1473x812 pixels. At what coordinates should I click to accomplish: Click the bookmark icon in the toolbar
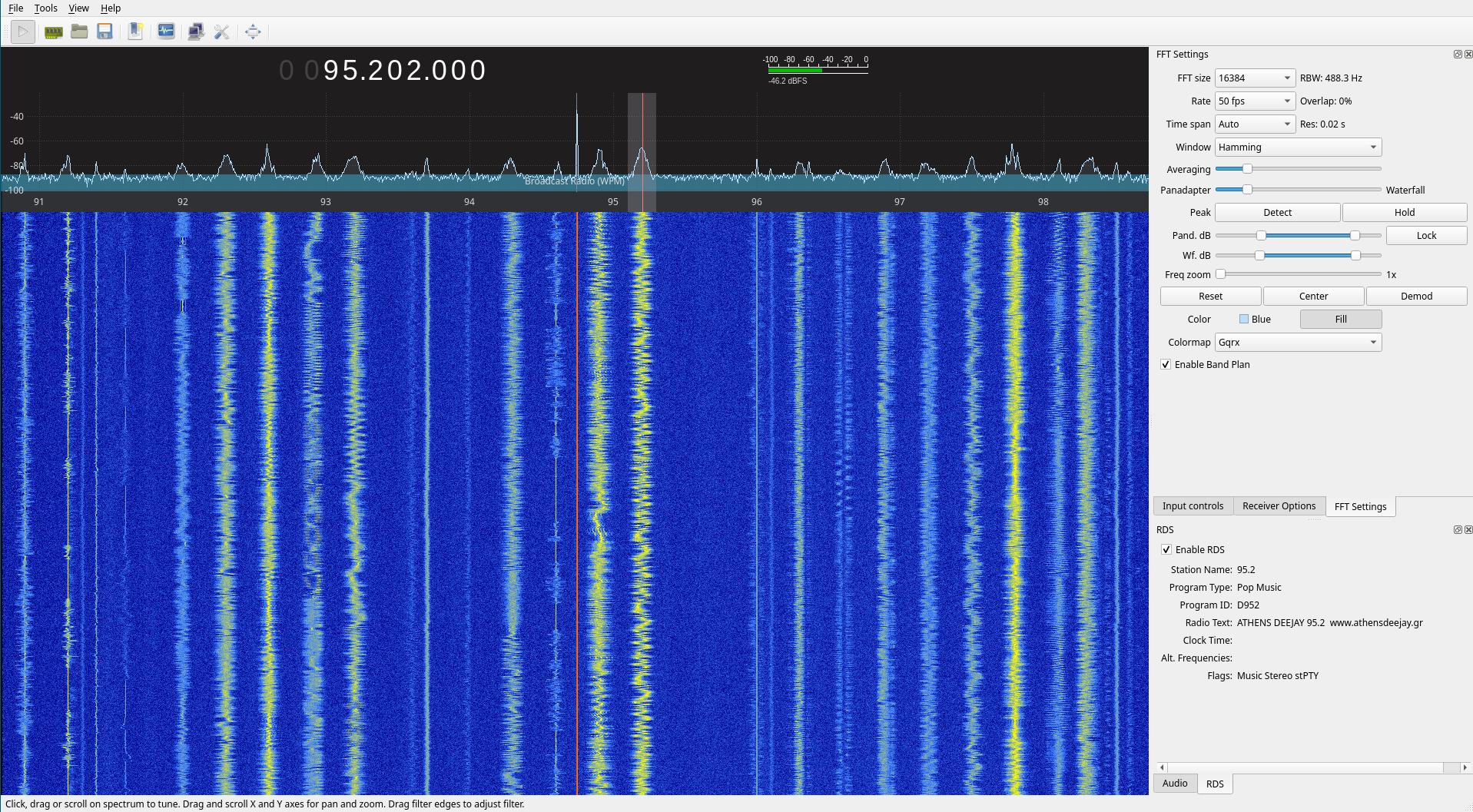pyautogui.click(x=135, y=31)
